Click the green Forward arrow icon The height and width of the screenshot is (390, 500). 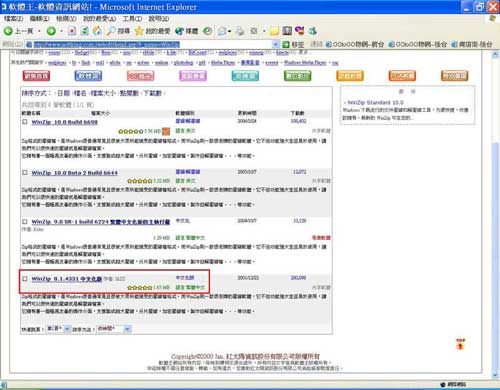click(x=51, y=31)
